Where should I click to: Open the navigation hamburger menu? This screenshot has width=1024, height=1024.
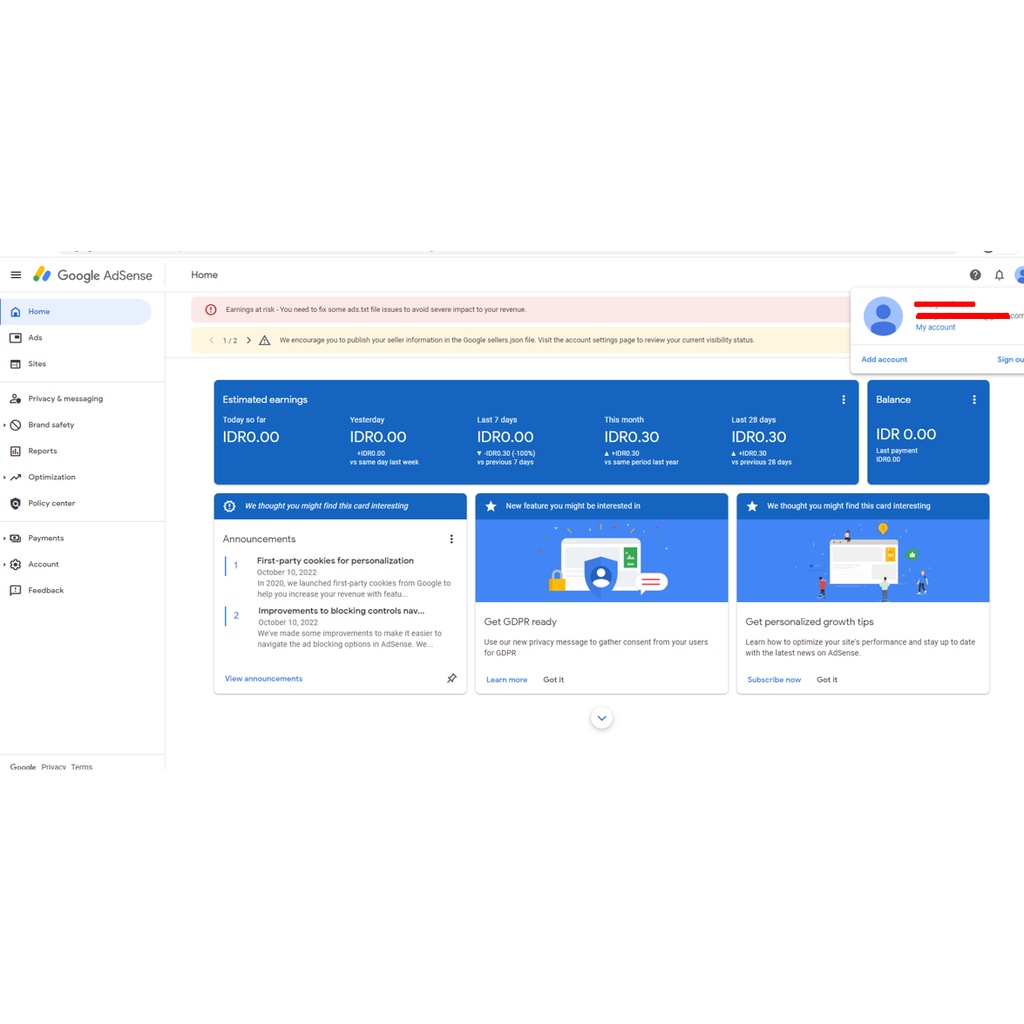coord(15,274)
